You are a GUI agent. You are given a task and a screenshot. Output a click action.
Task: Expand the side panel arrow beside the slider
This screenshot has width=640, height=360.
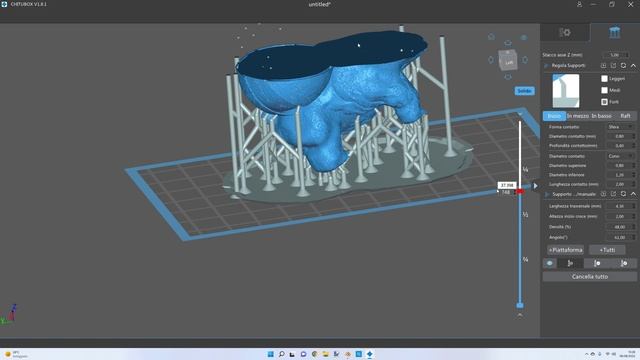(535, 186)
